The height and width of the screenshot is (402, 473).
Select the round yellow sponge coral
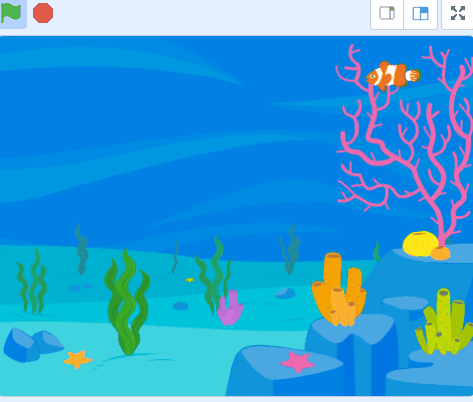[420, 244]
